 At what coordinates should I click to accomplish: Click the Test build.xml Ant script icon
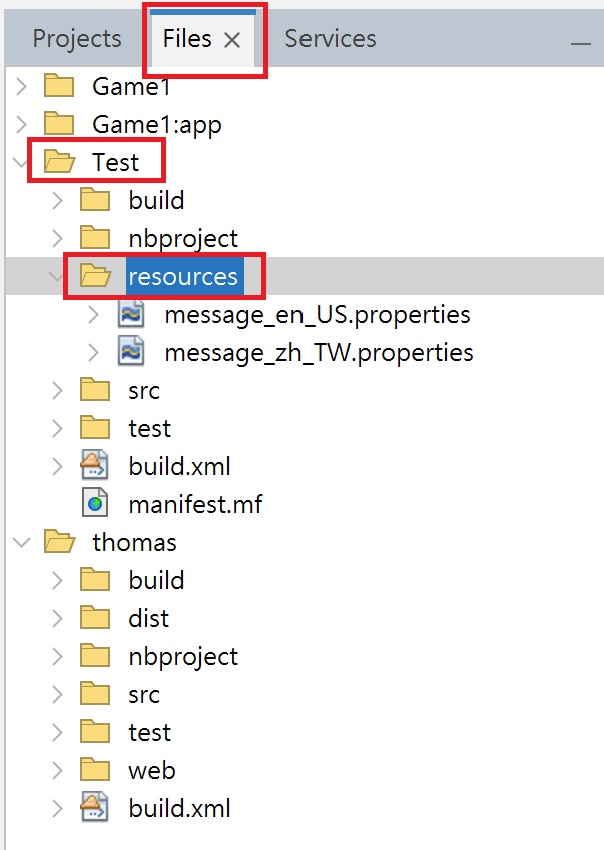point(95,466)
